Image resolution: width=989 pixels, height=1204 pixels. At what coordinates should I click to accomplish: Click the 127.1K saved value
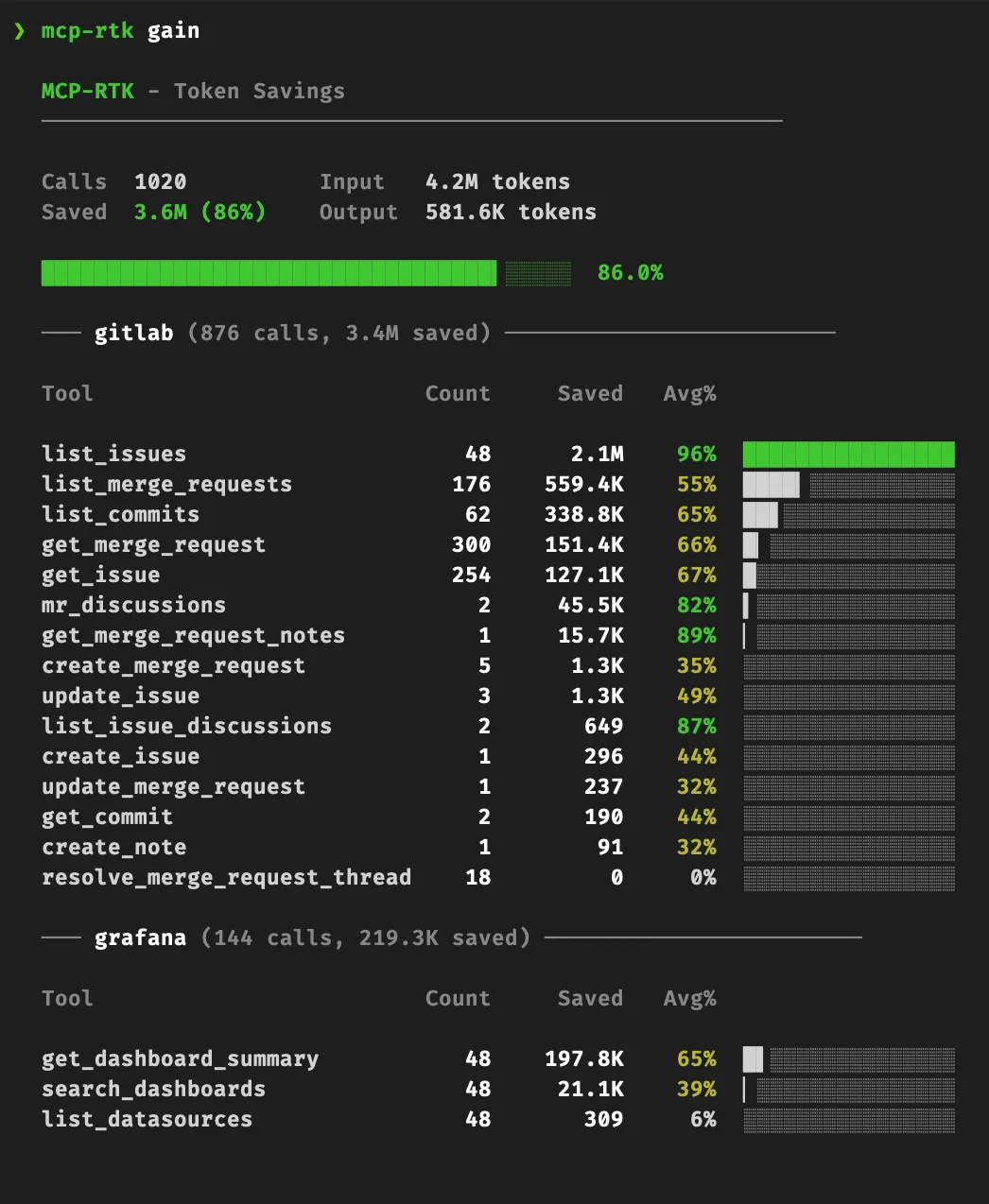coord(584,575)
